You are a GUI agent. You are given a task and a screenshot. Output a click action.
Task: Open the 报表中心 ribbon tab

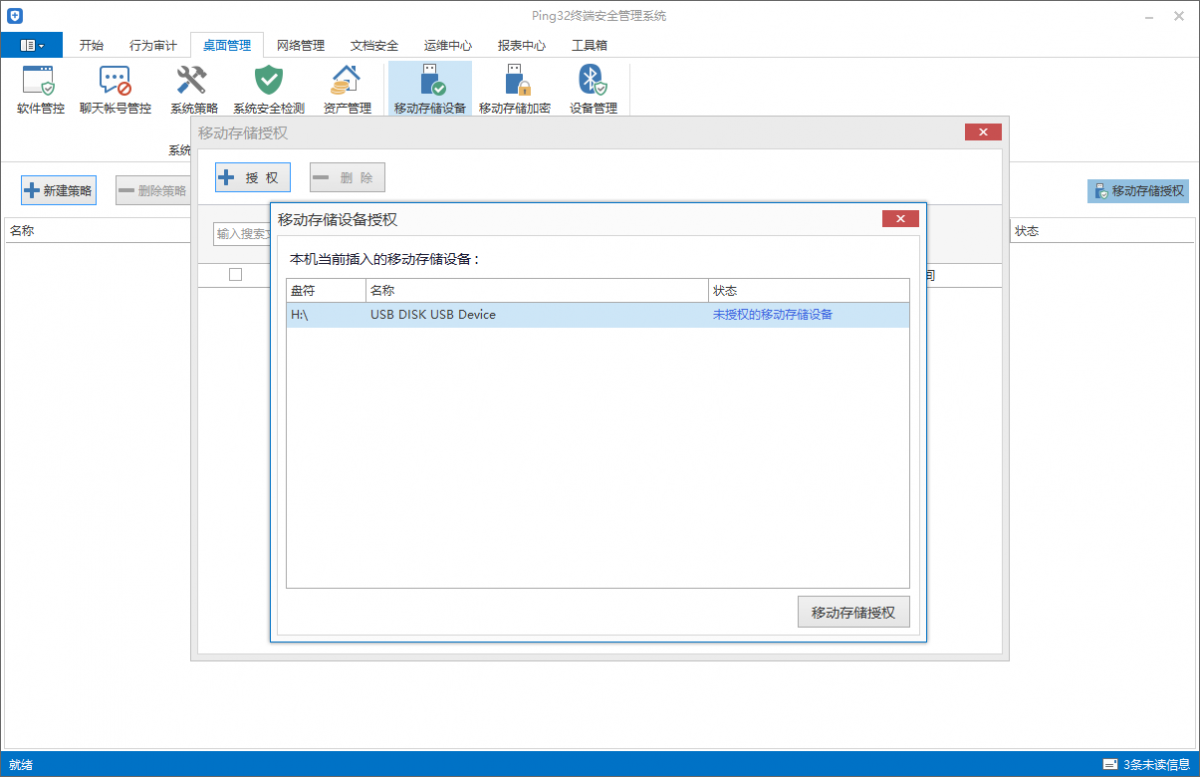pyautogui.click(x=521, y=45)
